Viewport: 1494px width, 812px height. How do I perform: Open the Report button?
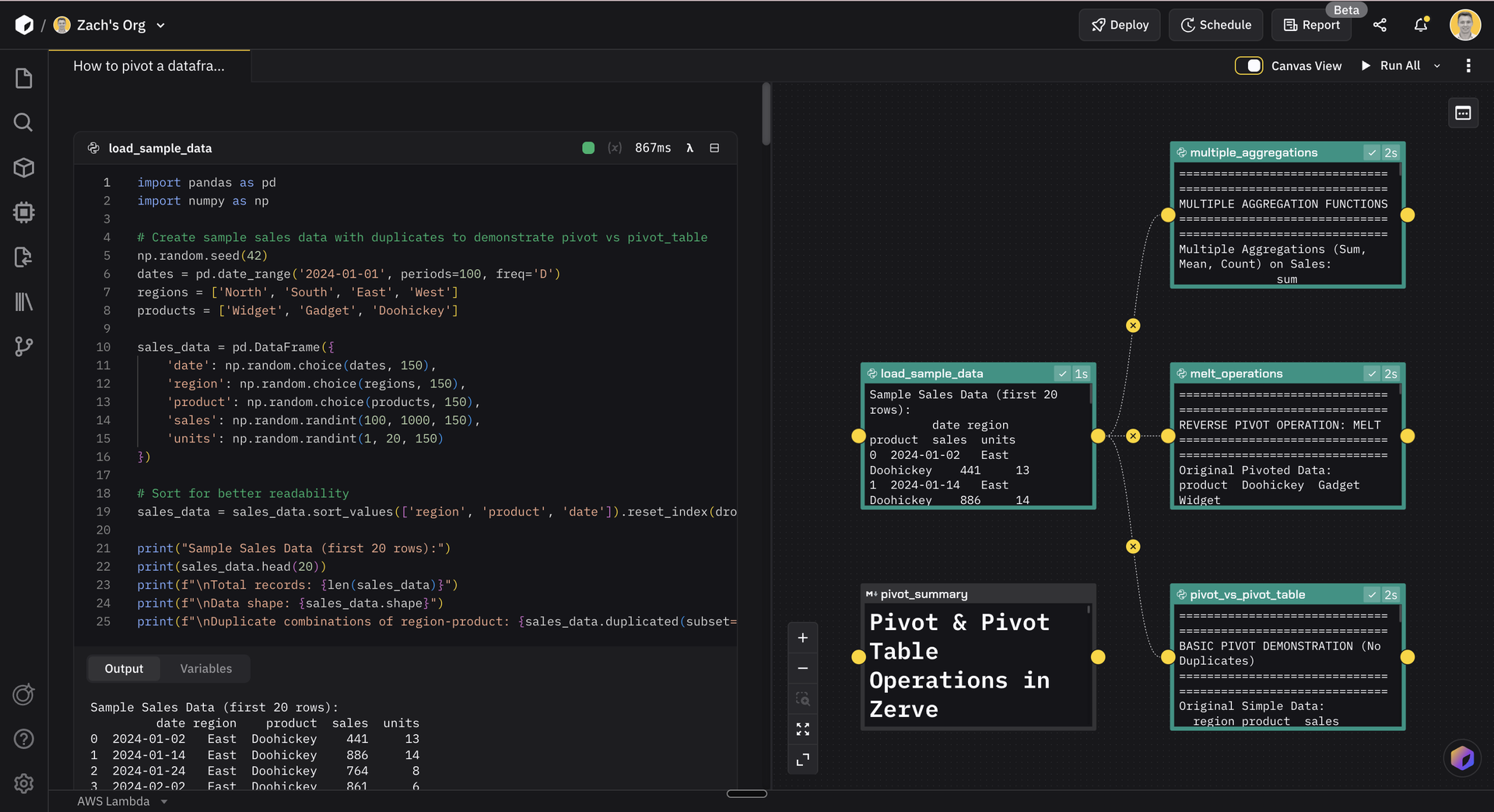click(x=1312, y=25)
